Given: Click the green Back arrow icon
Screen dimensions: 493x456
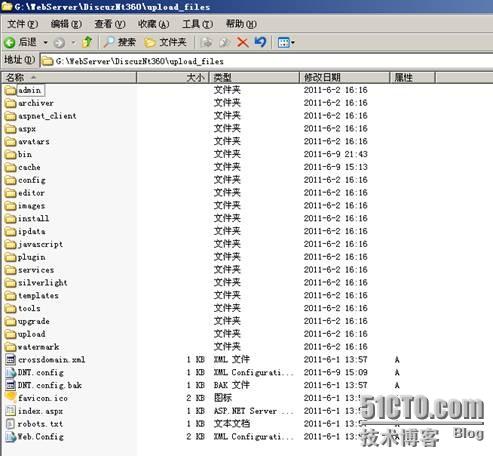Looking at the screenshot, I should pyautogui.click(x=9, y=42).
